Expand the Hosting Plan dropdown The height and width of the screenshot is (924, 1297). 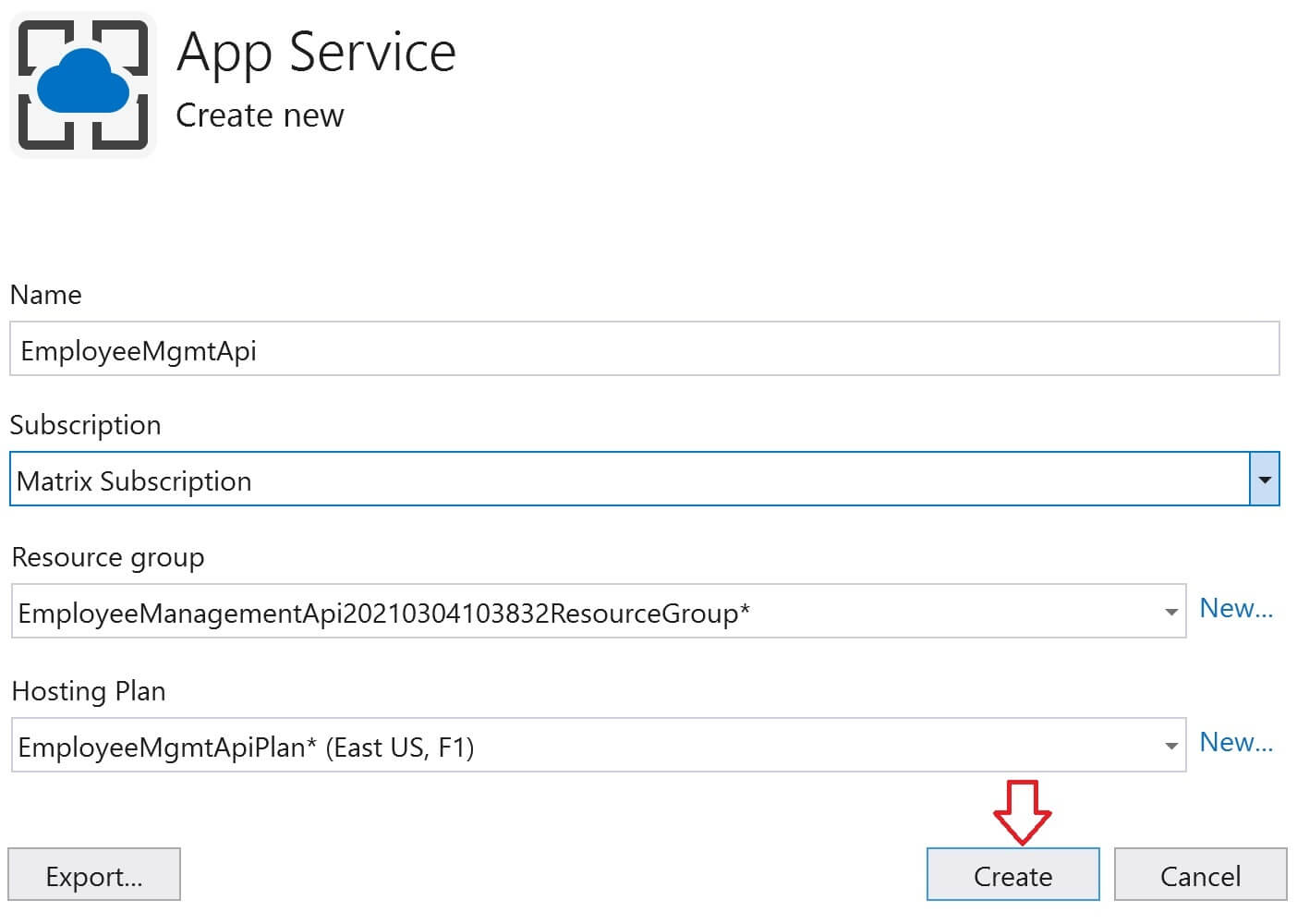(1170, 746)
